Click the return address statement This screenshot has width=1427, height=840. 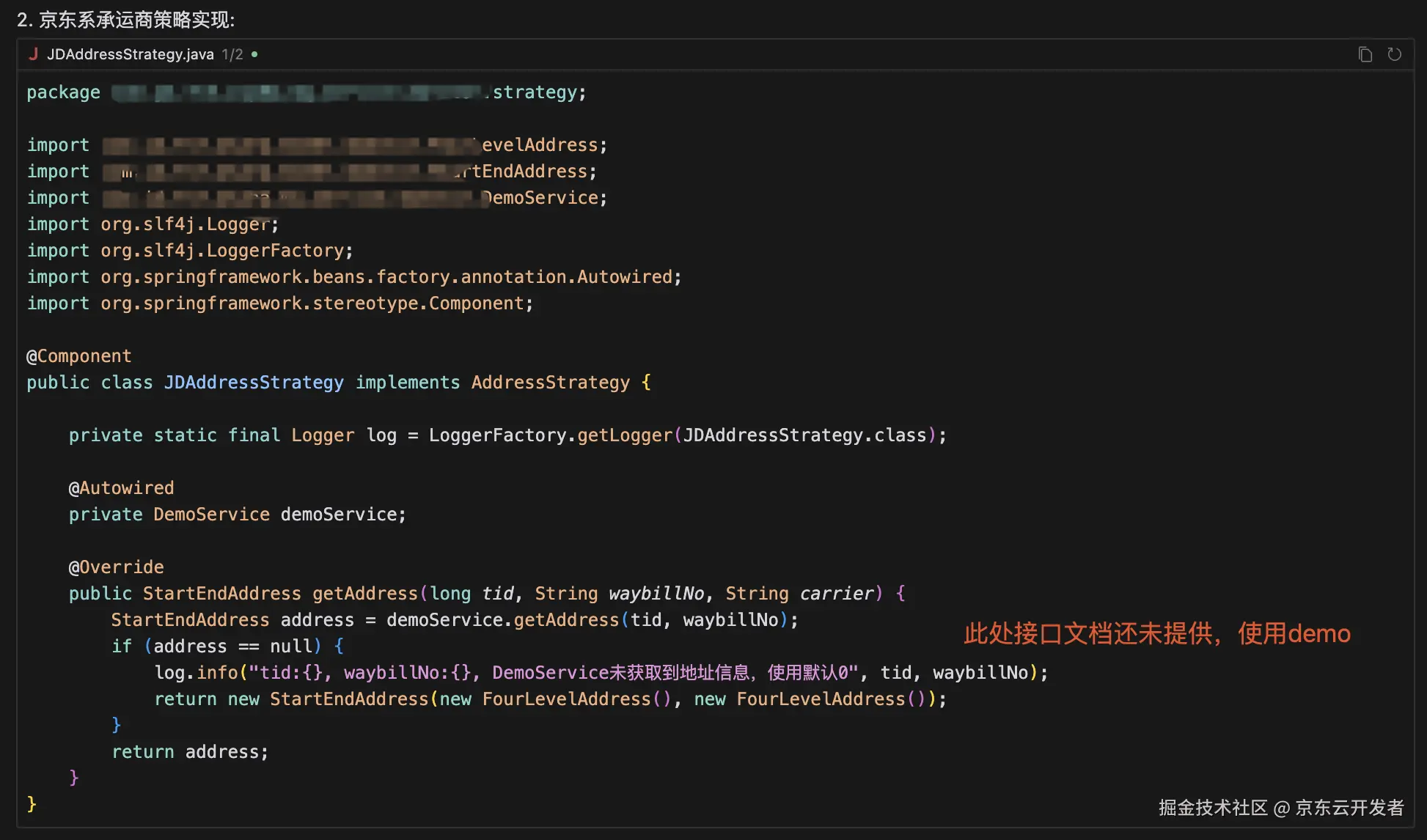pos(190,752)
